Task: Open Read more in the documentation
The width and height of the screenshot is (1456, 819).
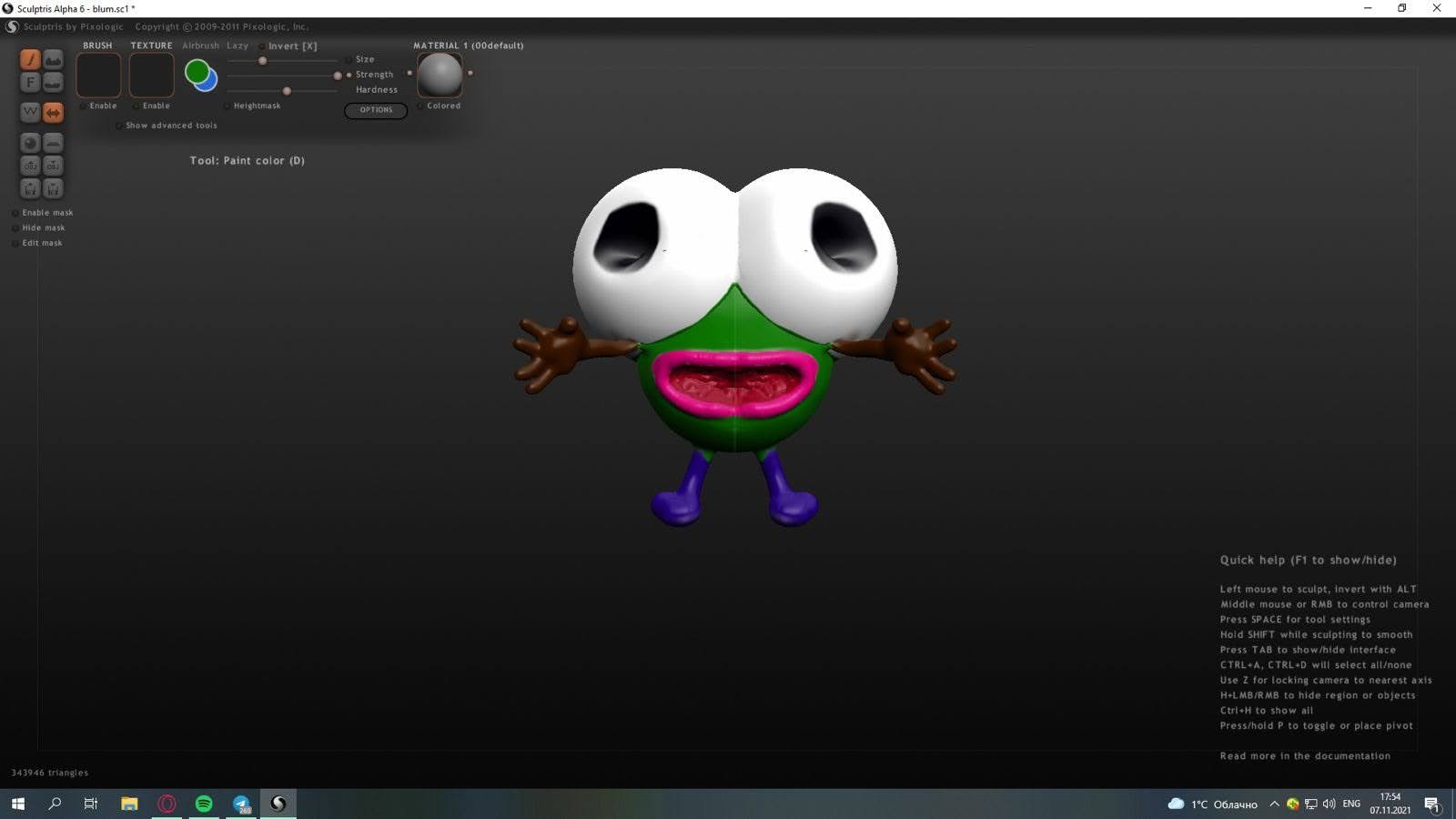Action: (x=1304, y=756)
